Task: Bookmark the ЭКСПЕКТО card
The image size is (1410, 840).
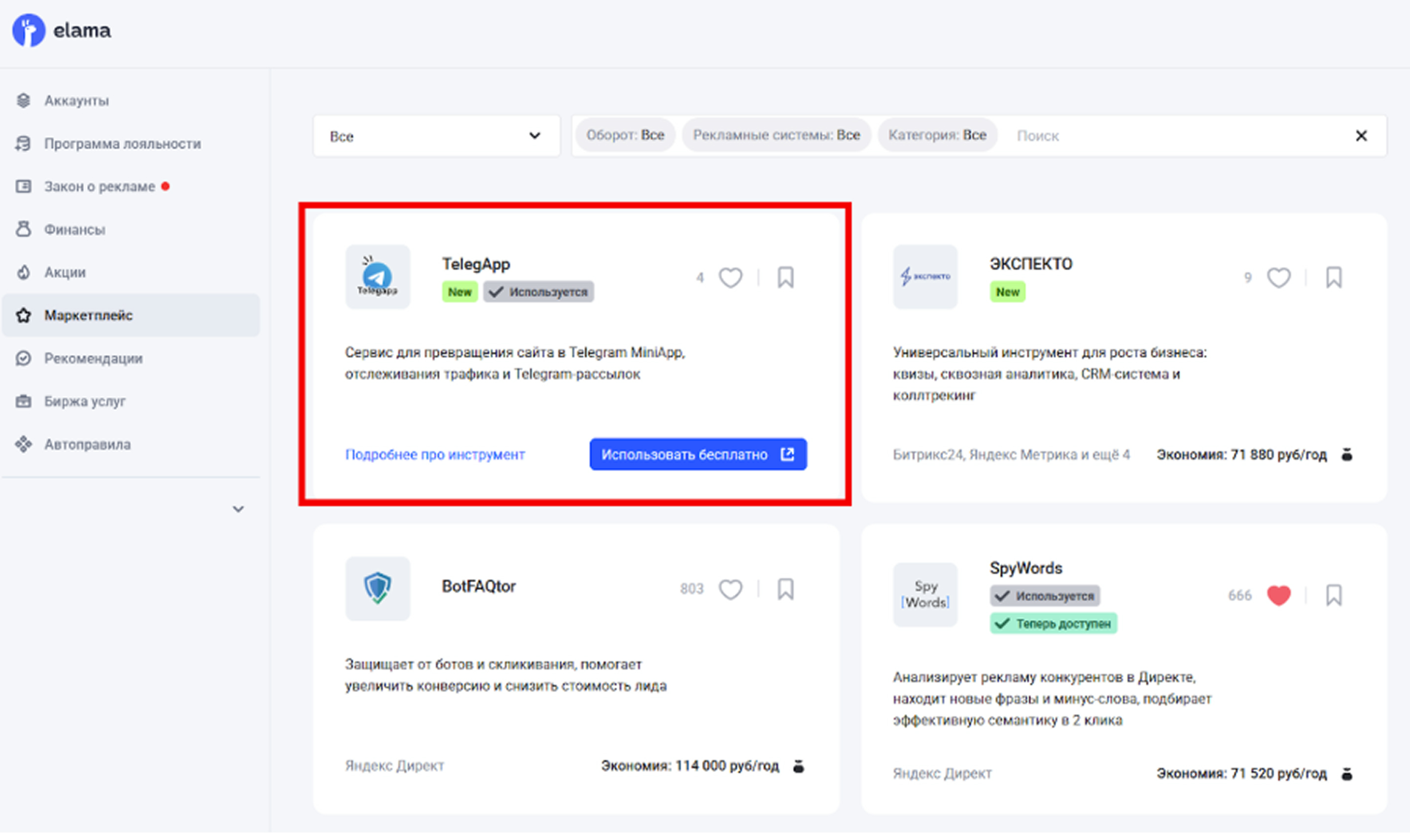Action: (x=1334, y=278)
